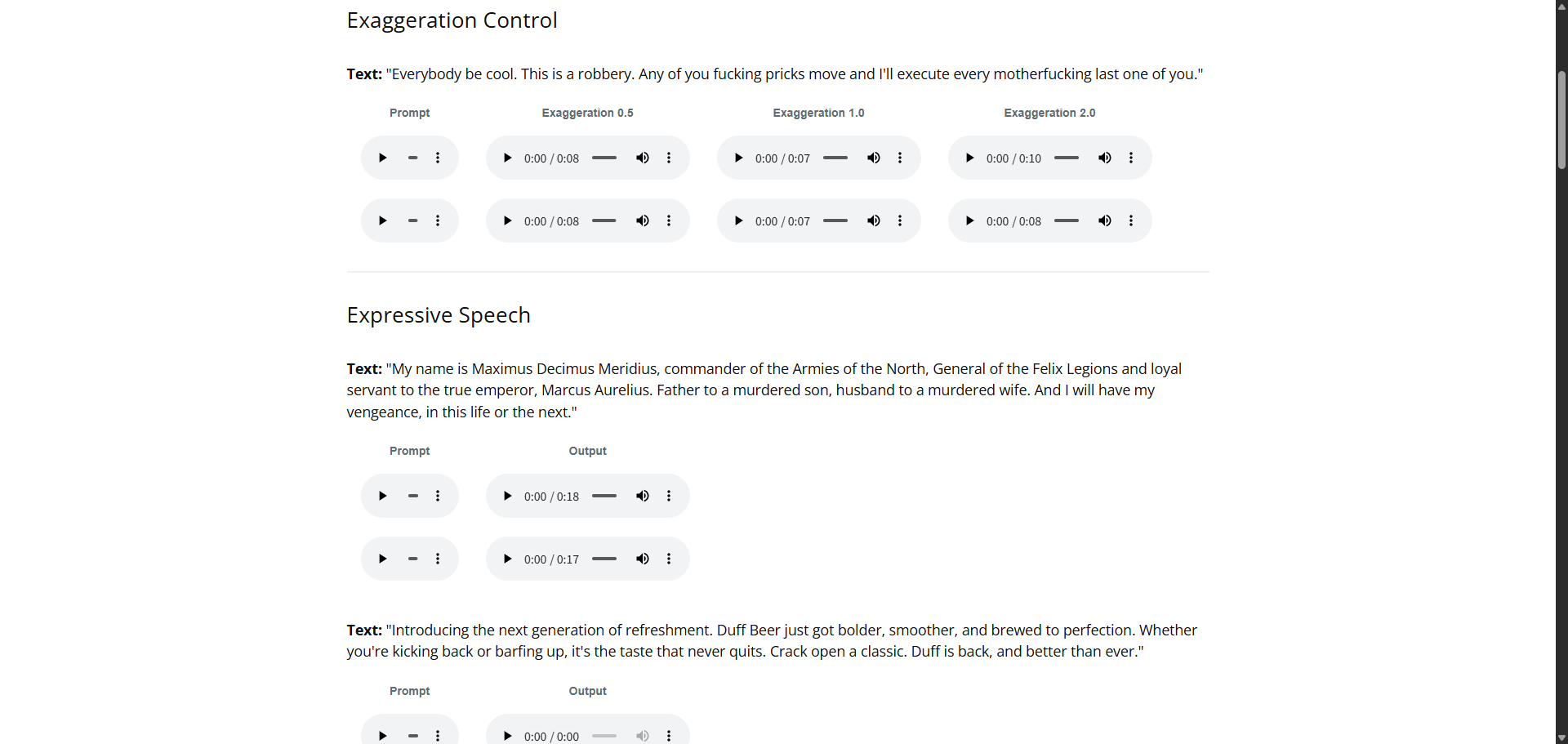Image resolution: width=1568 pixels, height=744 pixels.
Task: Click the seek bar of first Exaggeration 1.0 player
Action: pos(835,158)
